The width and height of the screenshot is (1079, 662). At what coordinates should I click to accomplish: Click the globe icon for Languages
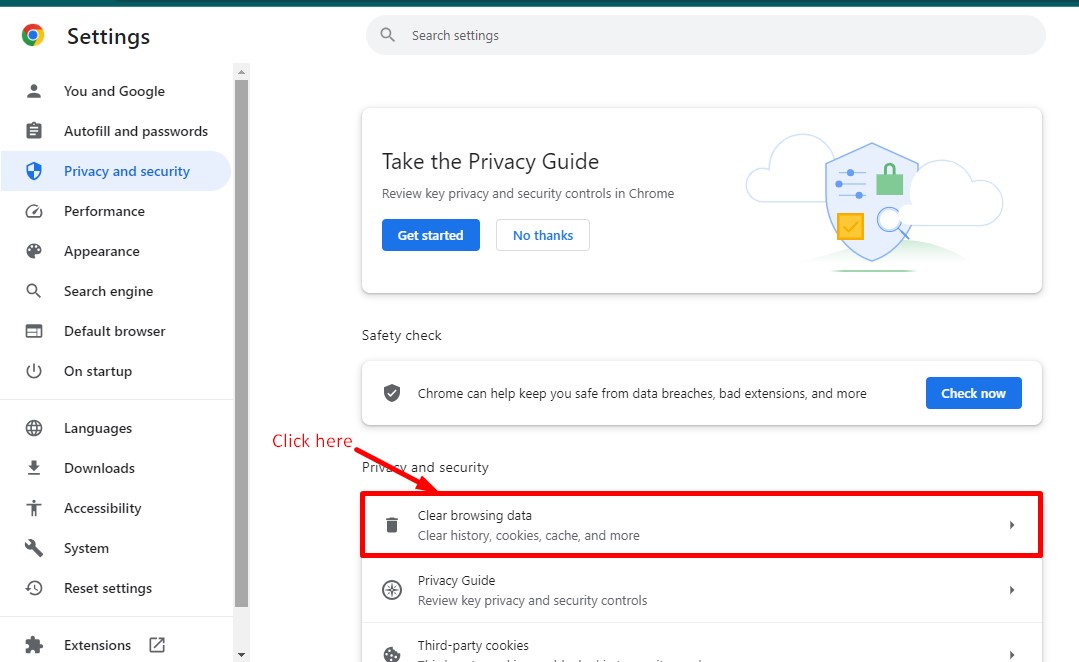(x=34, y=428)
